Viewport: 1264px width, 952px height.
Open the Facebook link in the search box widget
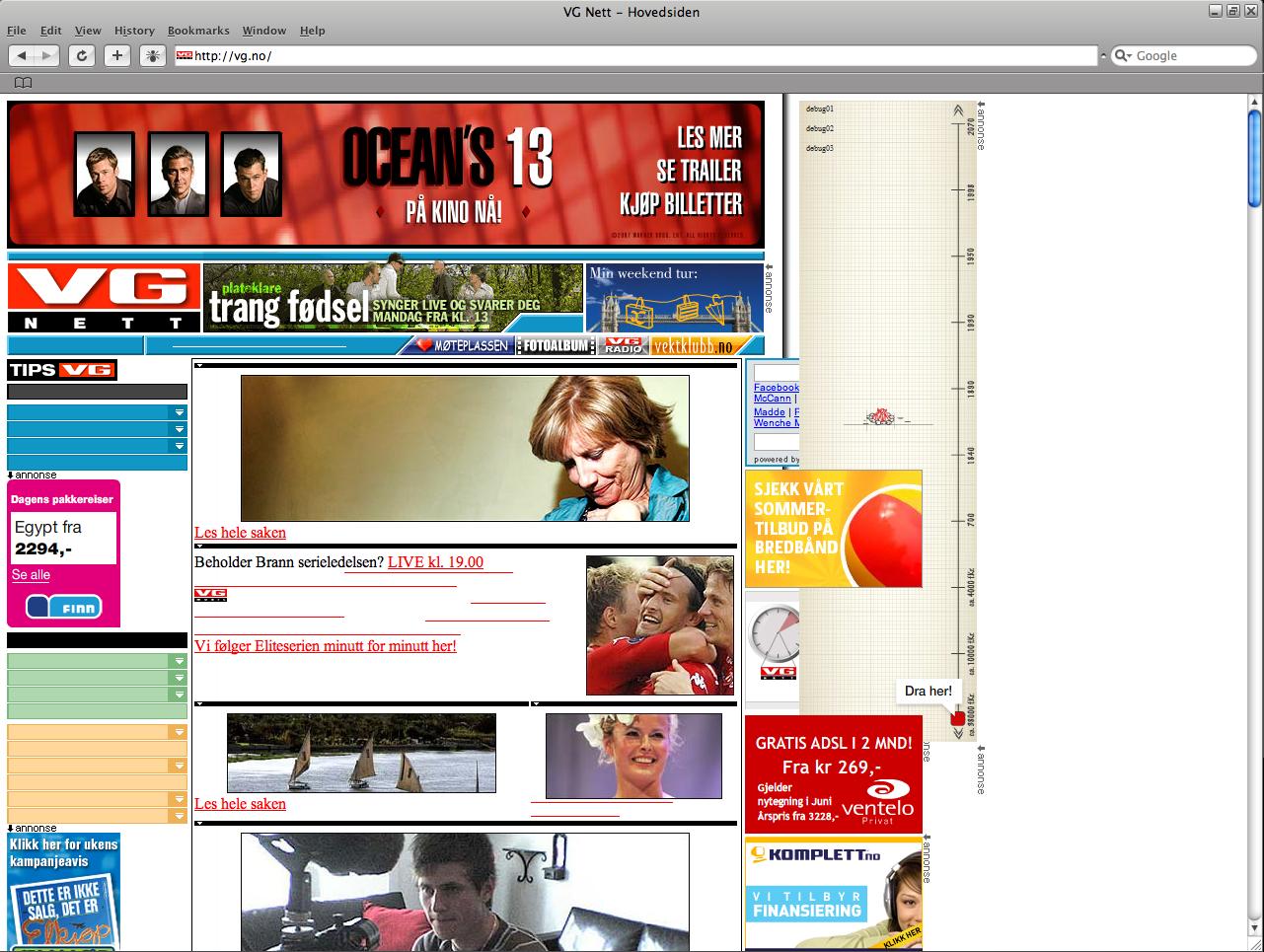coord(777,388)
